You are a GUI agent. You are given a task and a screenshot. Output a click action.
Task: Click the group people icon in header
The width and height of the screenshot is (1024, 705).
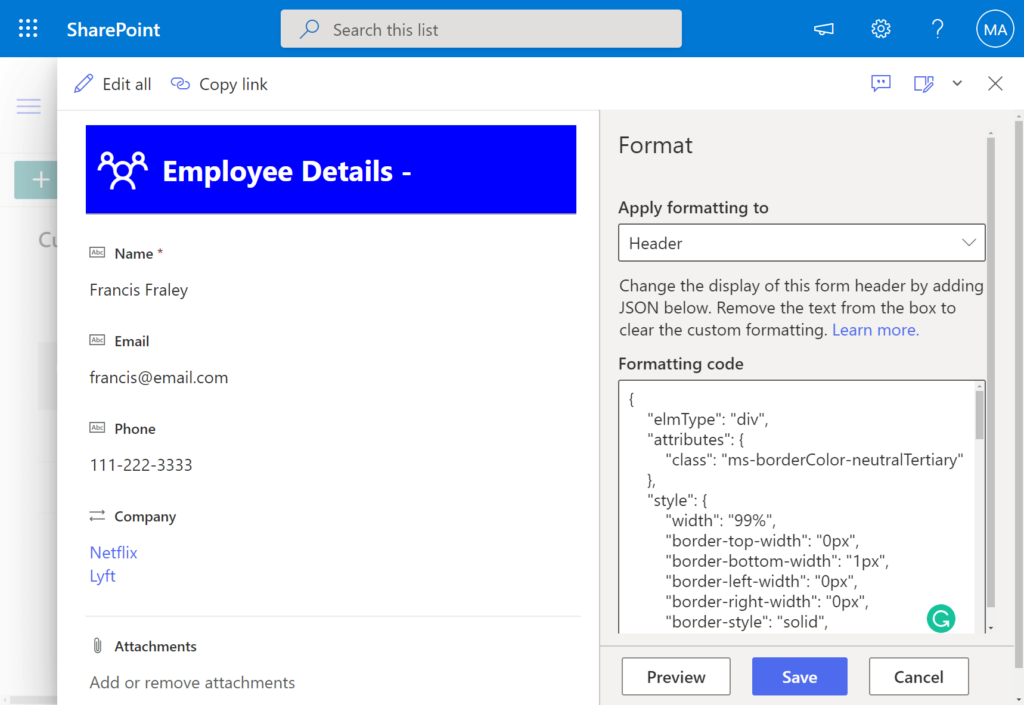[x=123, y=170]
